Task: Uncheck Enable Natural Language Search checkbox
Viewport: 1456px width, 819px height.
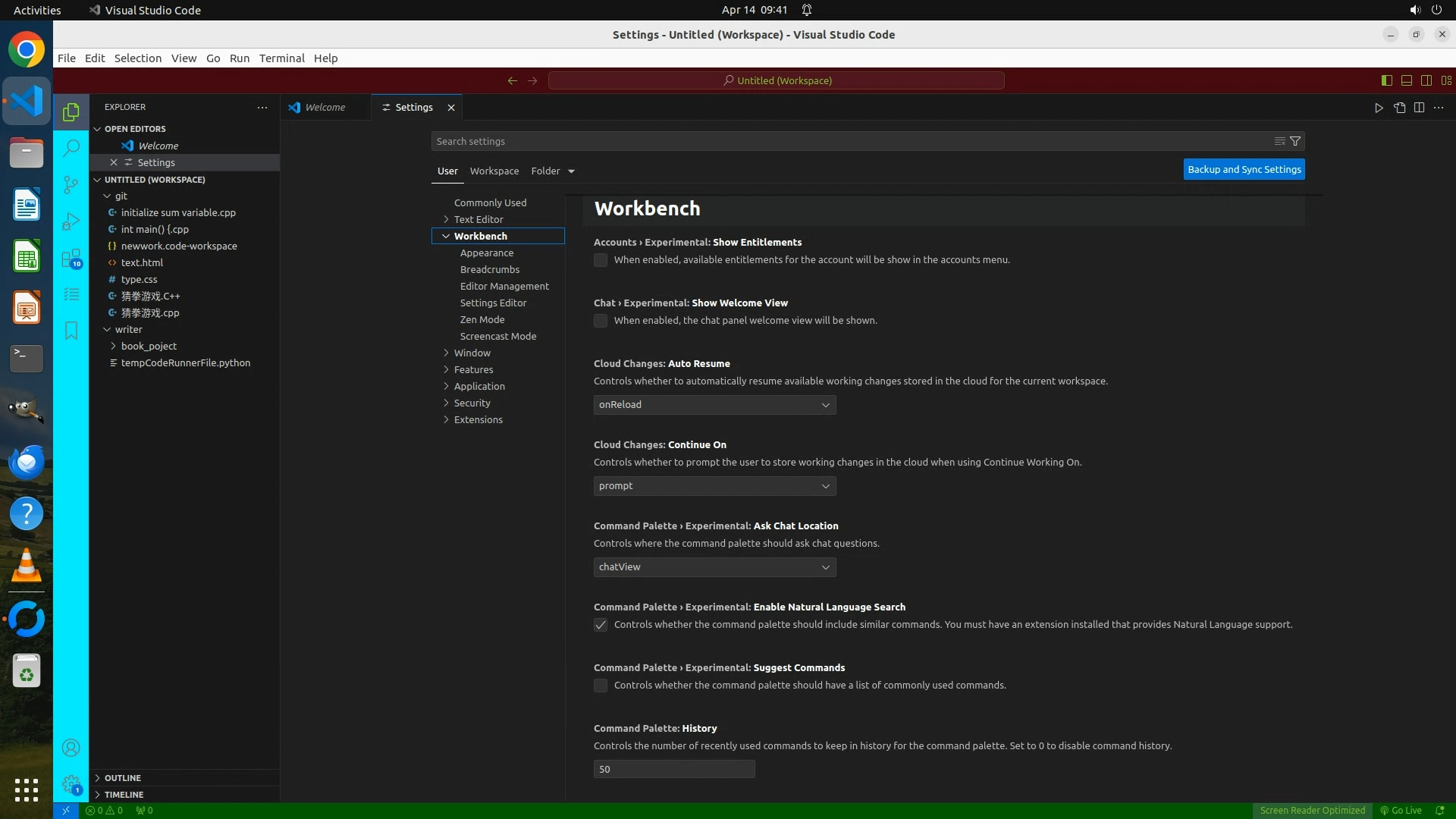Action: 601,625
